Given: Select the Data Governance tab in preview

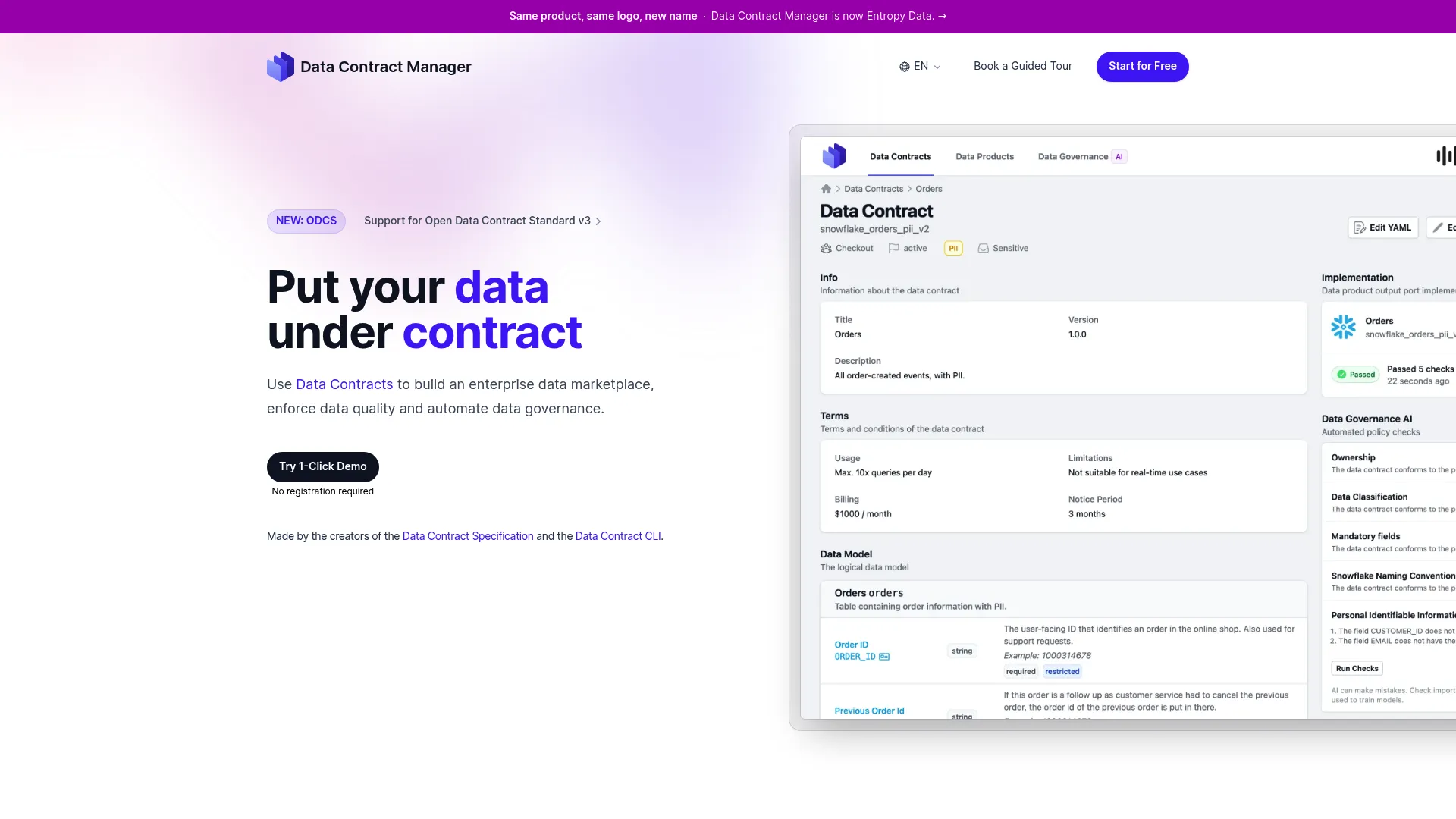Looking at the screenshot, I should pos(1072,157).
